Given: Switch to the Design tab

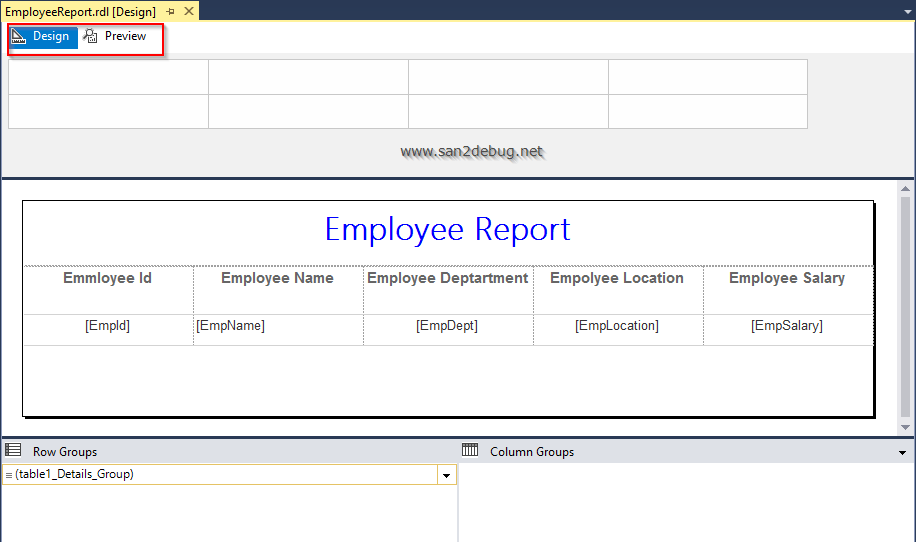Looking at the screenshot, I should (x=50, y=37).
